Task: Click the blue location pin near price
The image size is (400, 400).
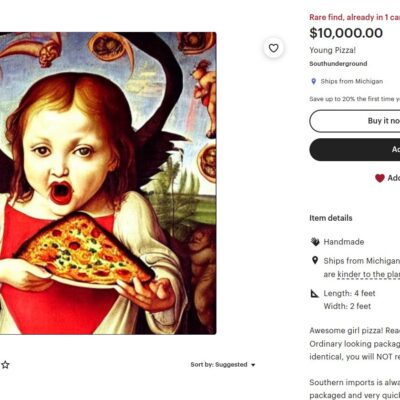Action: 313,81
